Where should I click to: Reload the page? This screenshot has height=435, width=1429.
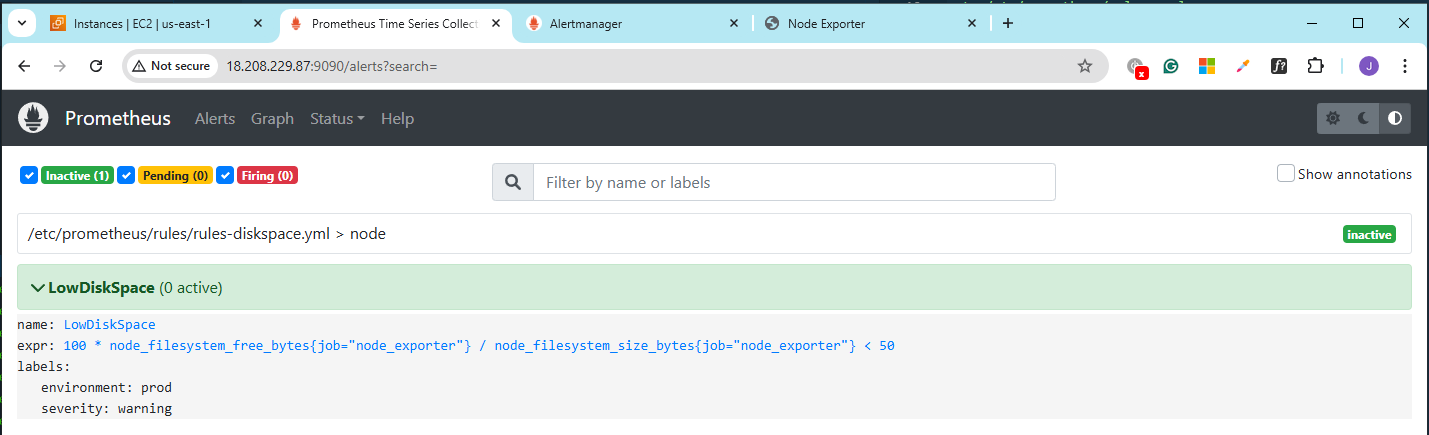coord(96,66)
